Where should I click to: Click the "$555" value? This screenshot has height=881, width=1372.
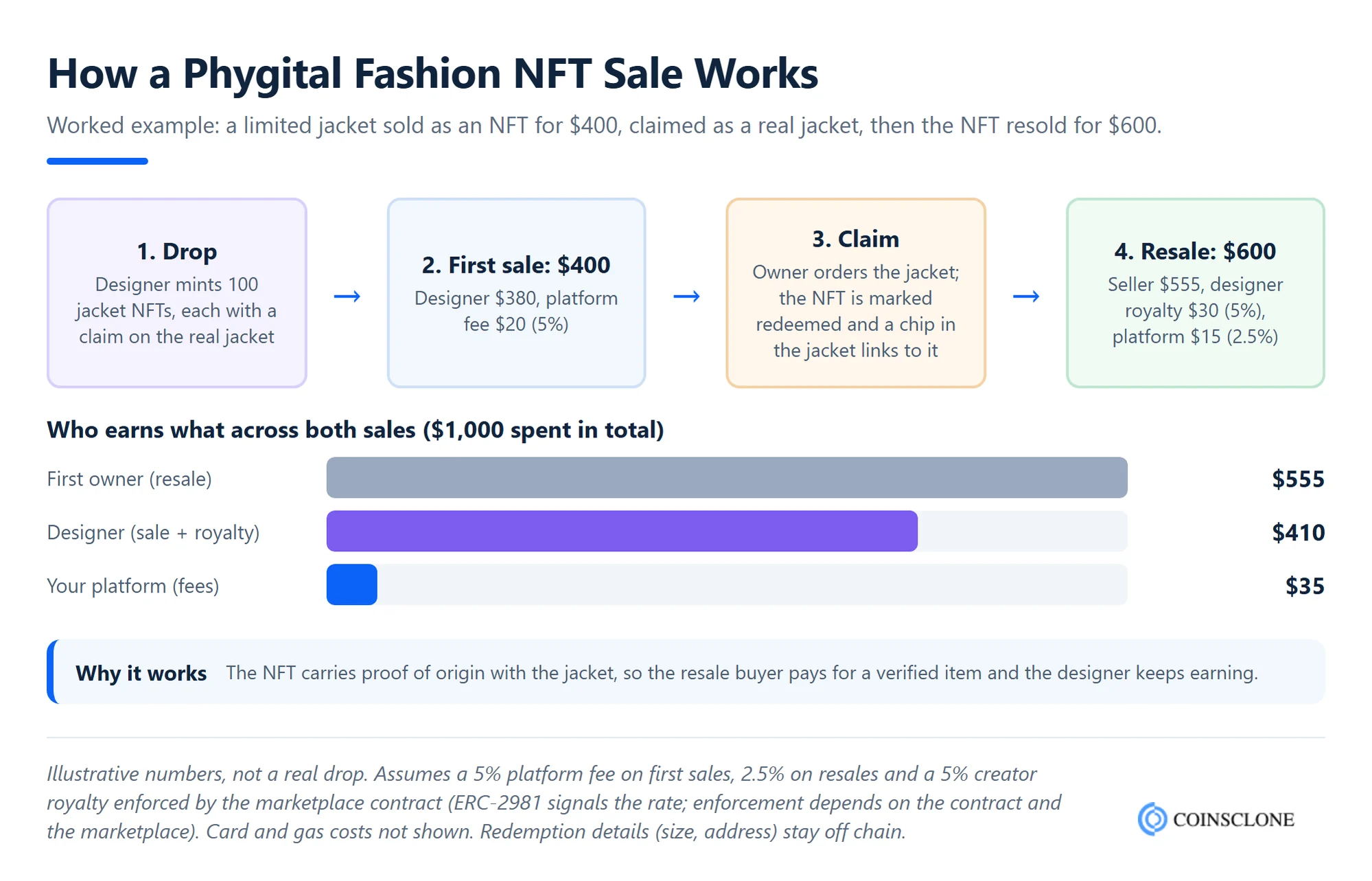pyautogui.click(x=1298, y=479)
